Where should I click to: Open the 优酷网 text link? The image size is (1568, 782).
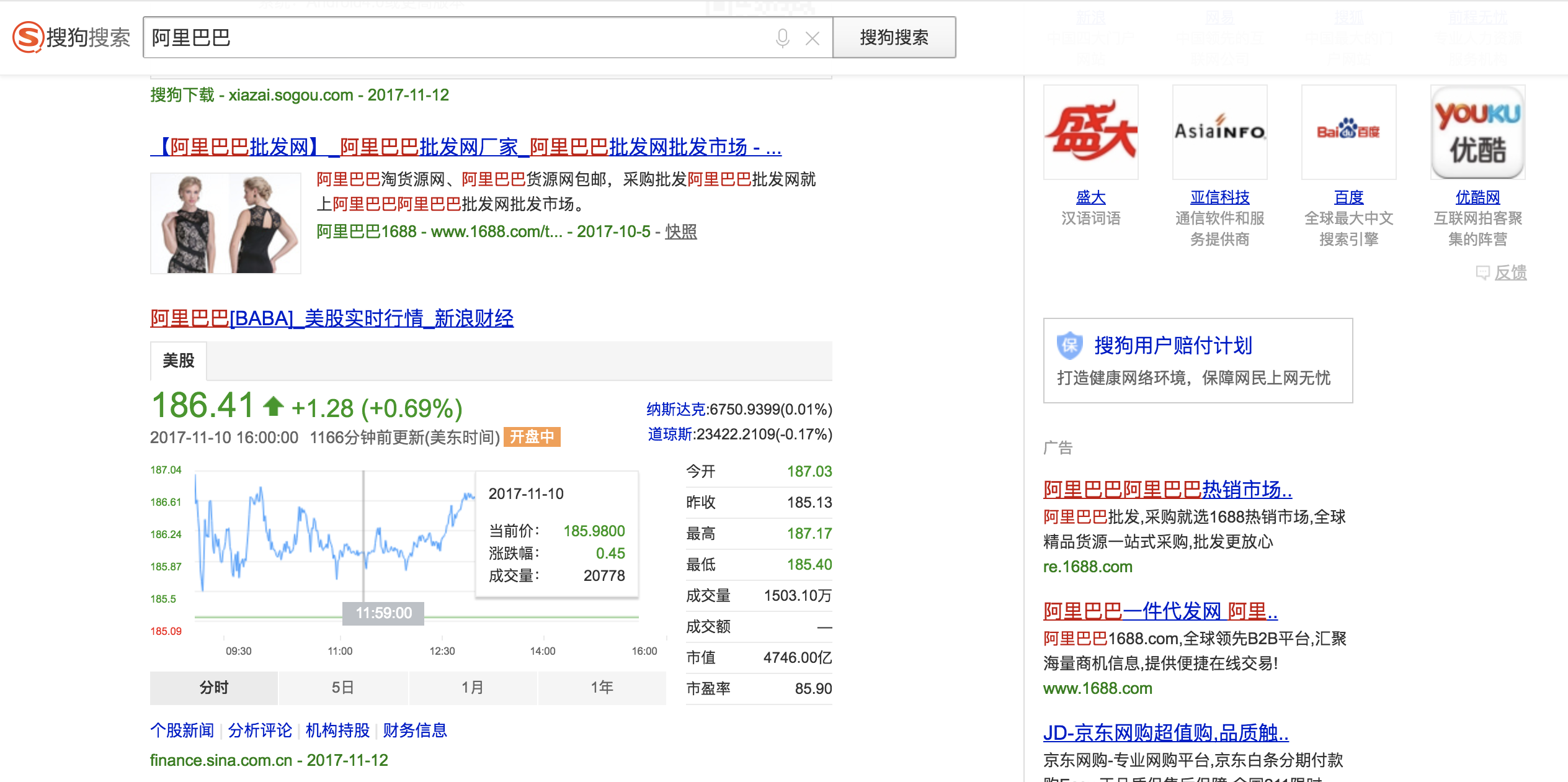tap(1478, 197)
